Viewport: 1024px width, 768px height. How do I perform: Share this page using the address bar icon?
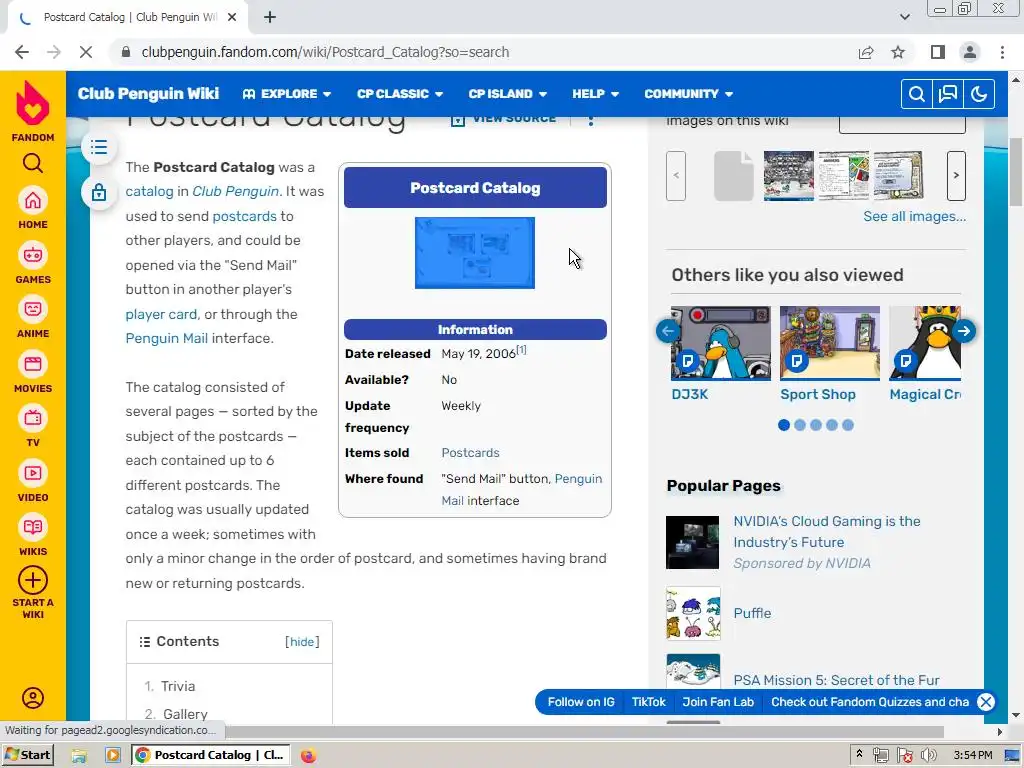pyautogui.click(x=866, y=52)
